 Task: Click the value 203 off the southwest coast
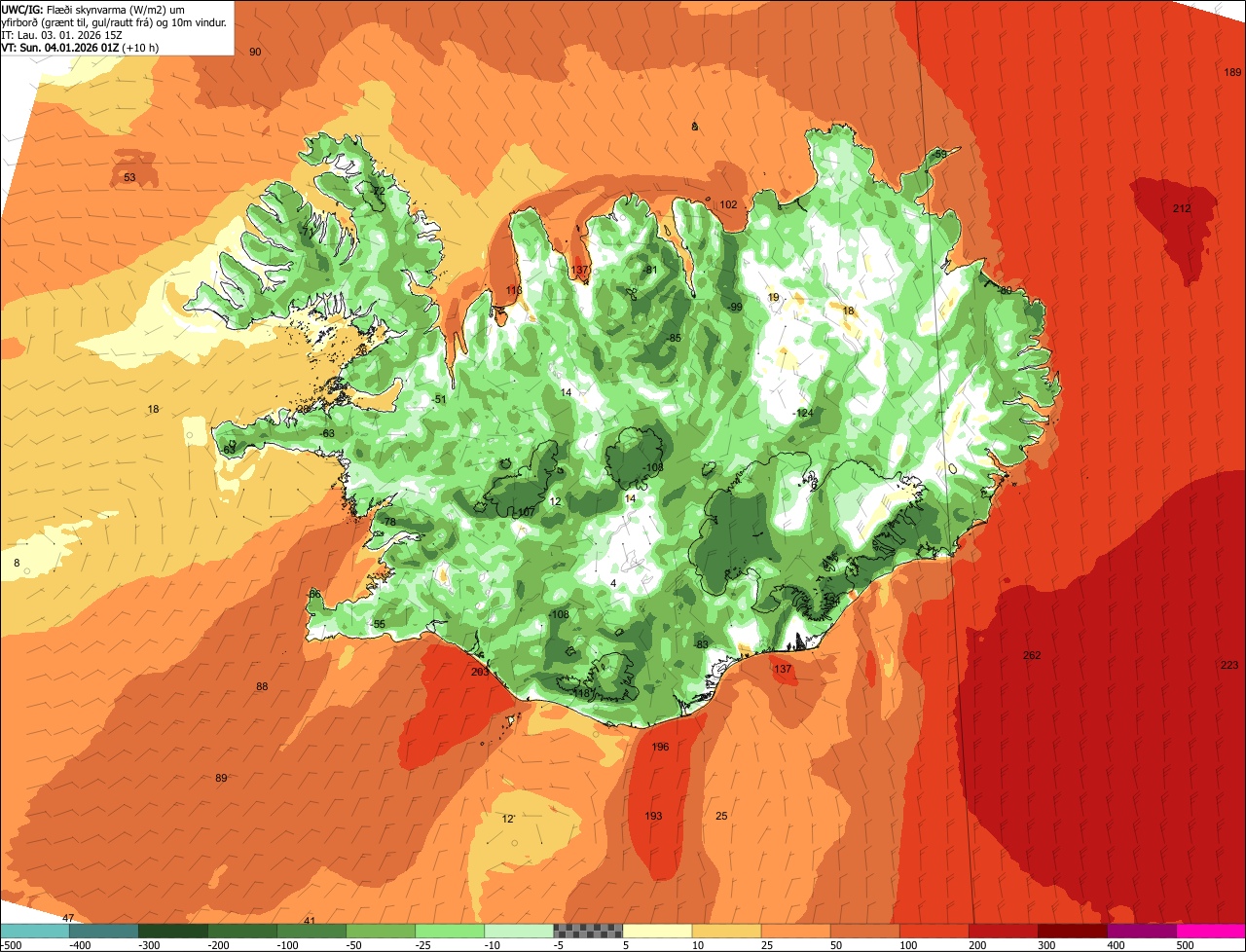click(x=480, y=672)
